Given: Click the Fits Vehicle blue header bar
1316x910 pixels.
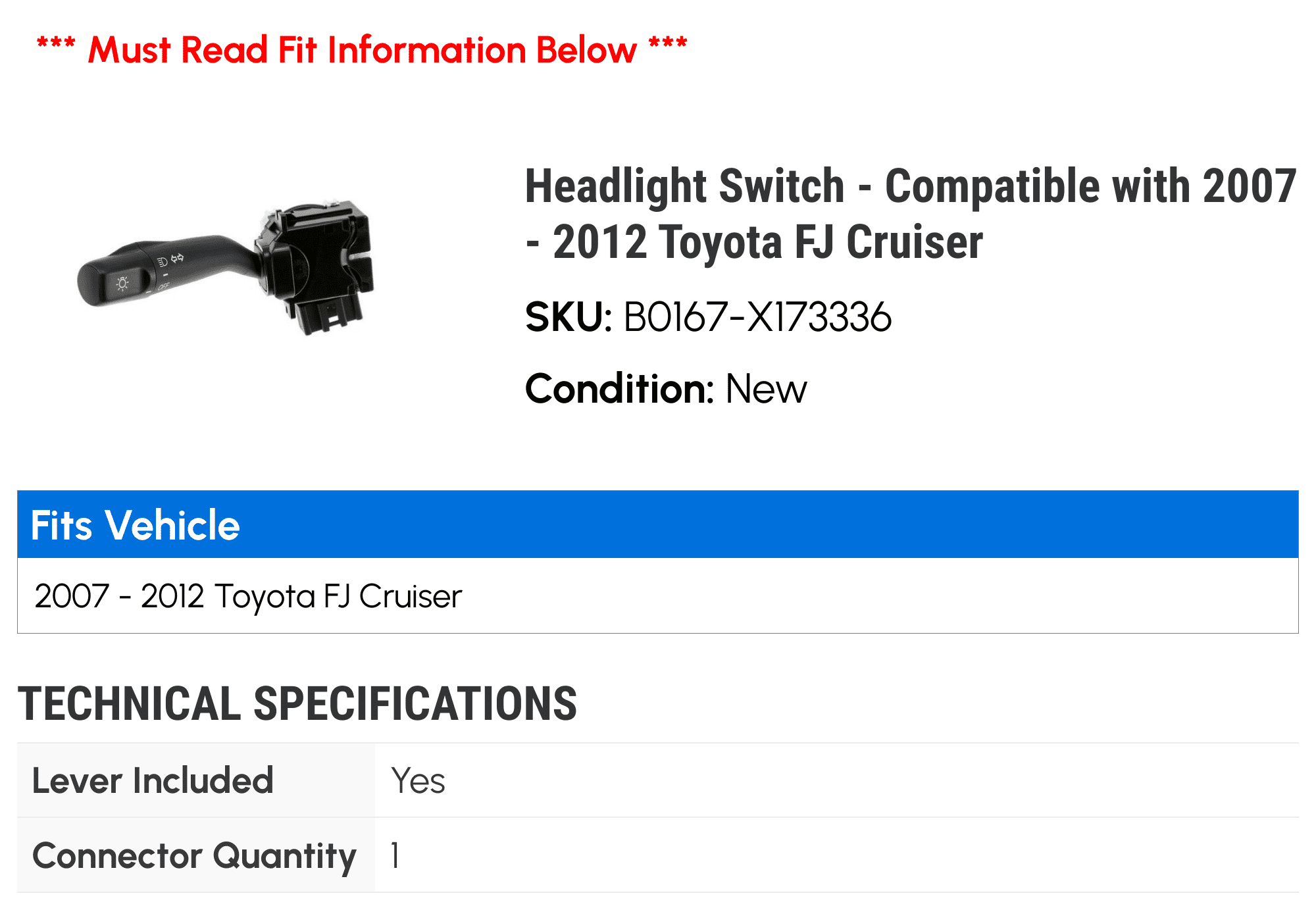Looking at the screenshot, I should (x=658, y=524).
